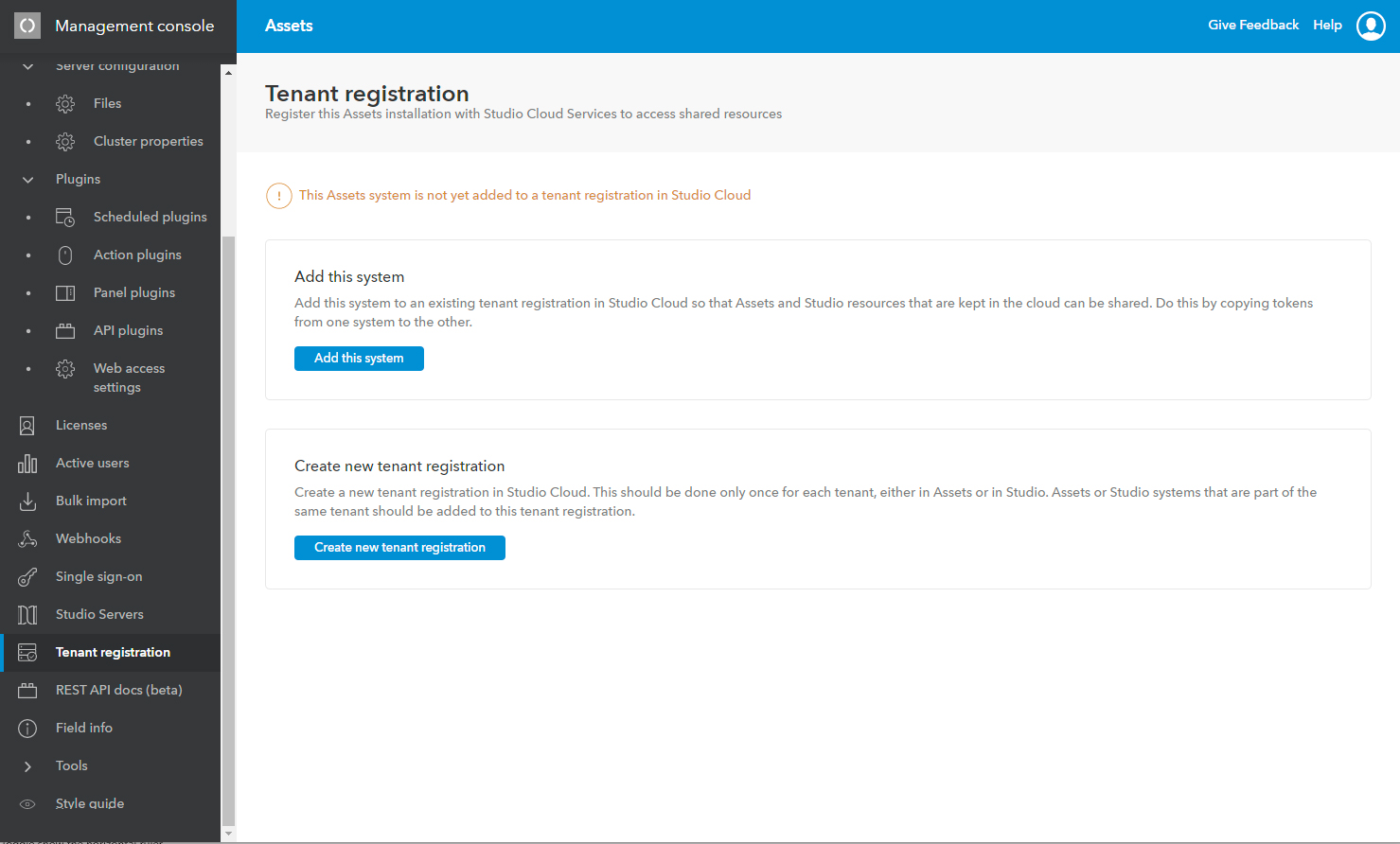Collapse the Plugins section
This screenshot has width=1400, height=844.
click(x=27, y=179)
